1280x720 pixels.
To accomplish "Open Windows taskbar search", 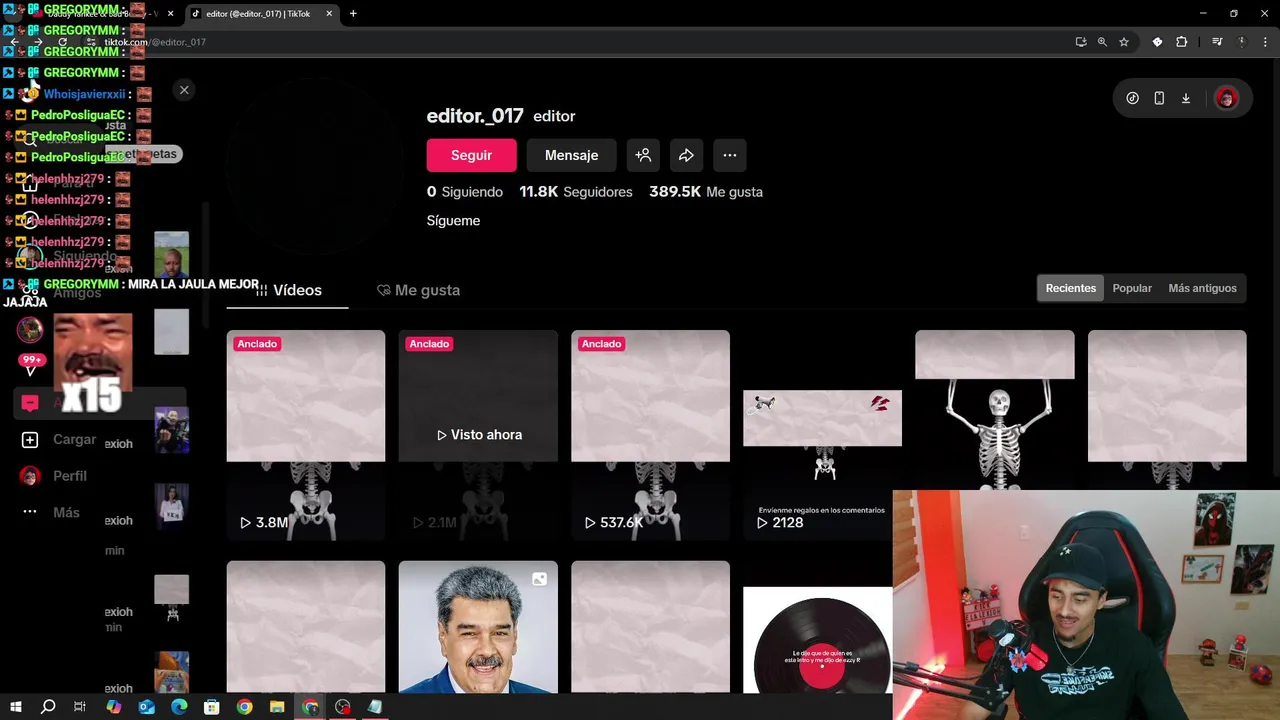I will coord(48,707).
